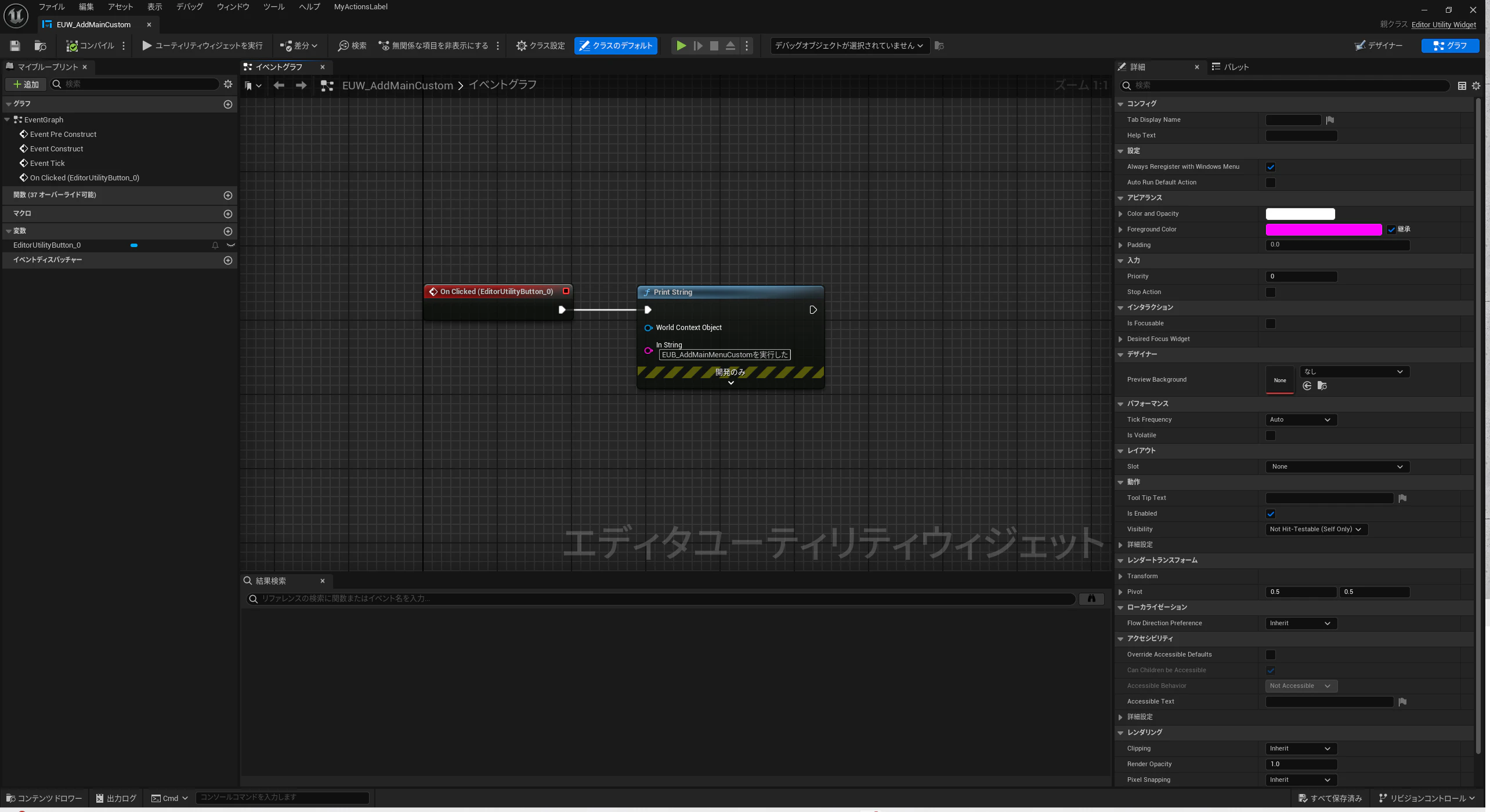1490x812 pixels.
Task: Toggle the Is Volatile checkbox
Action: point(1271,436)
